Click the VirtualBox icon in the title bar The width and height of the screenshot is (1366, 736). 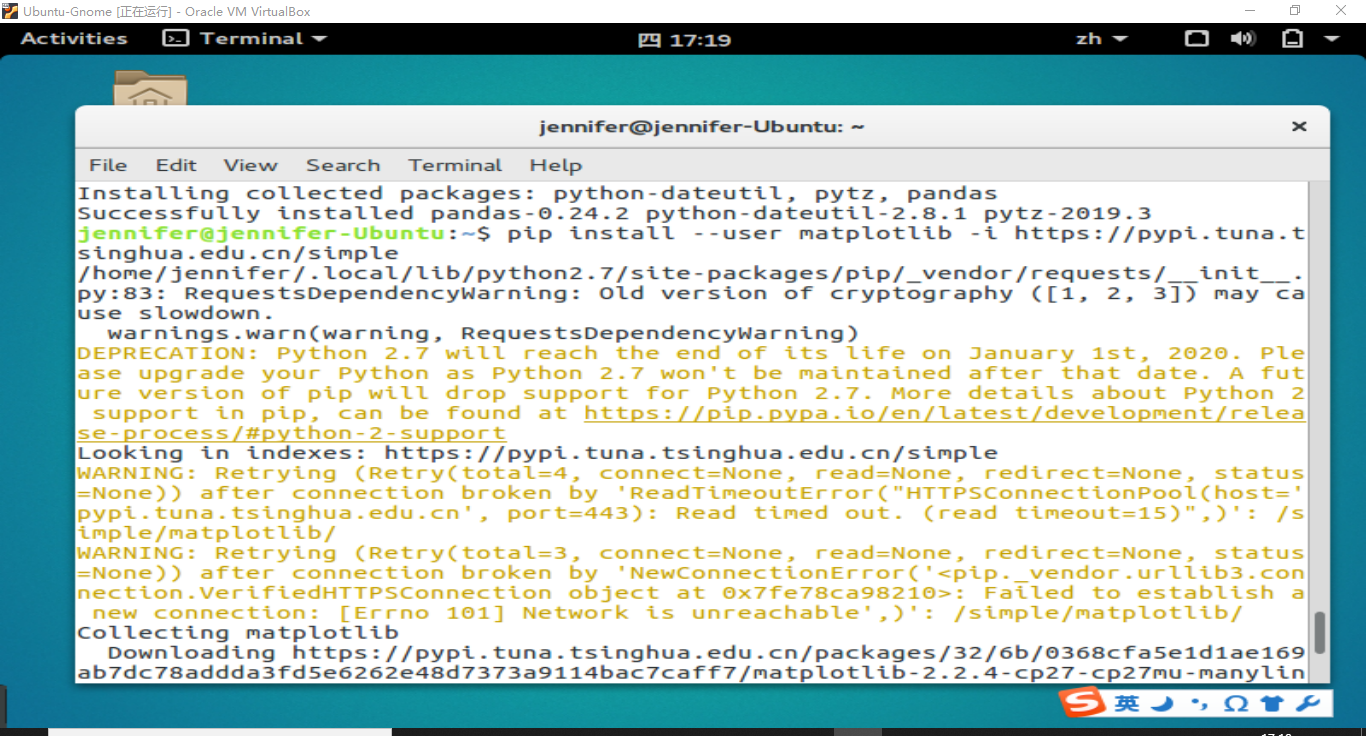point(10,11)
